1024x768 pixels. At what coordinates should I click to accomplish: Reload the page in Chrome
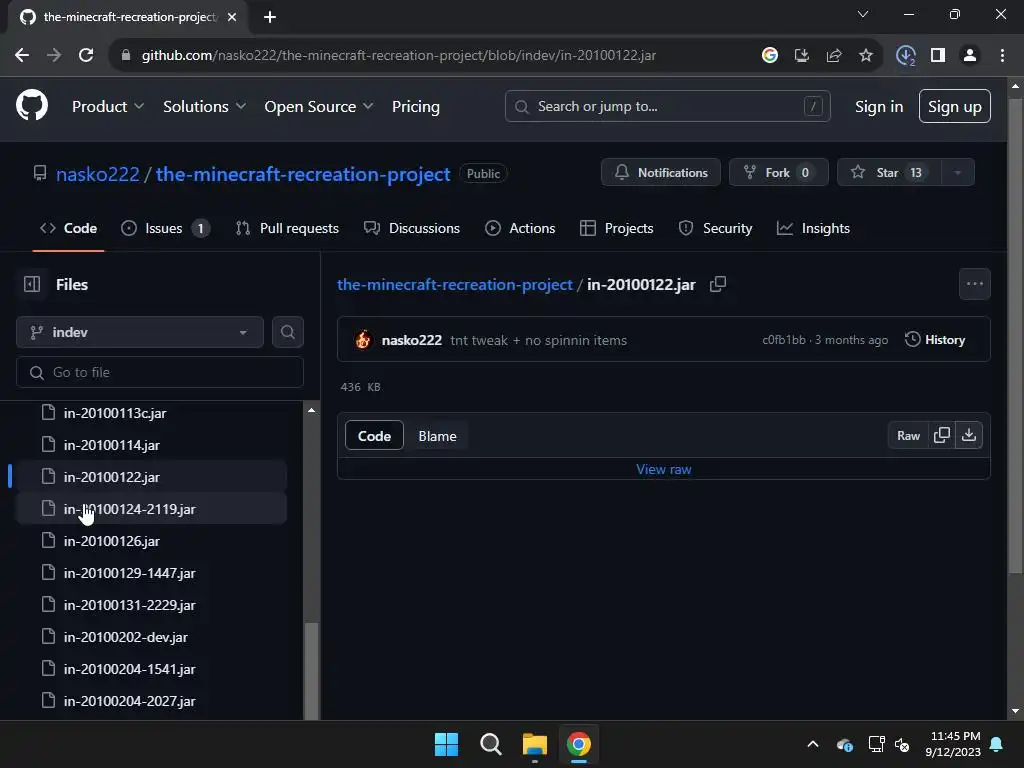86,56
